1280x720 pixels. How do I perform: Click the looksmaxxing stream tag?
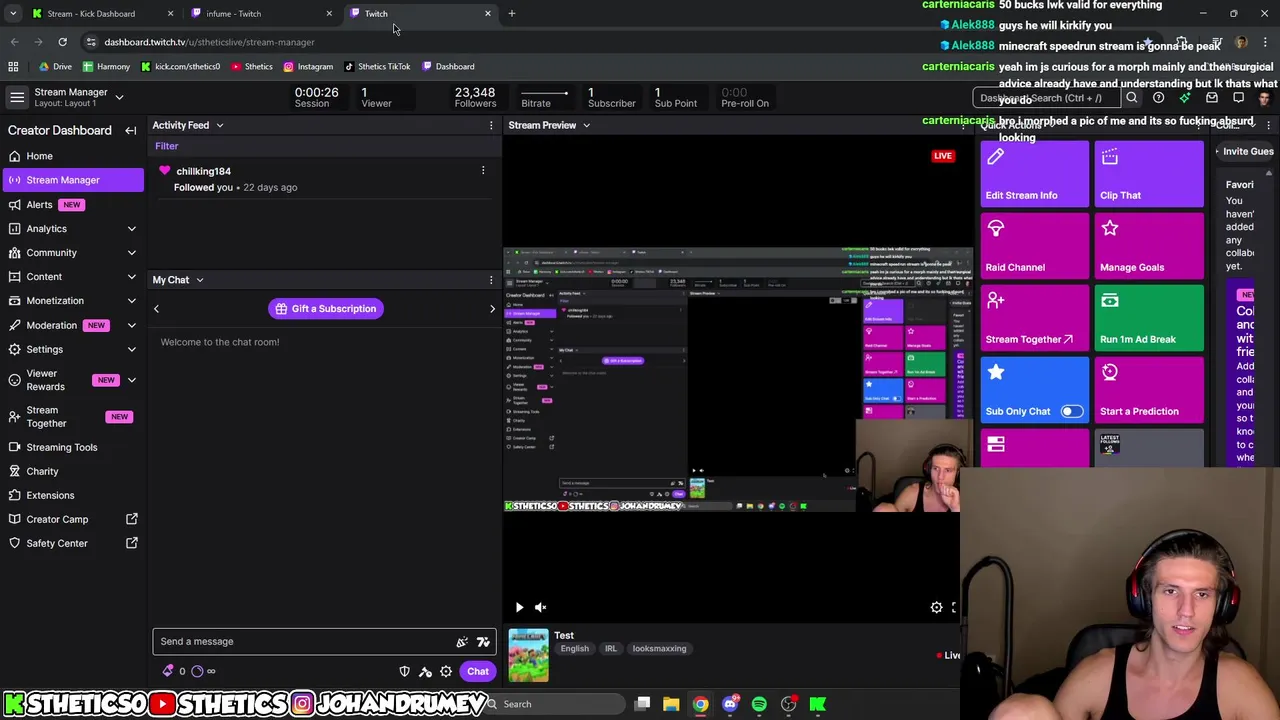[x=659, y=649]
